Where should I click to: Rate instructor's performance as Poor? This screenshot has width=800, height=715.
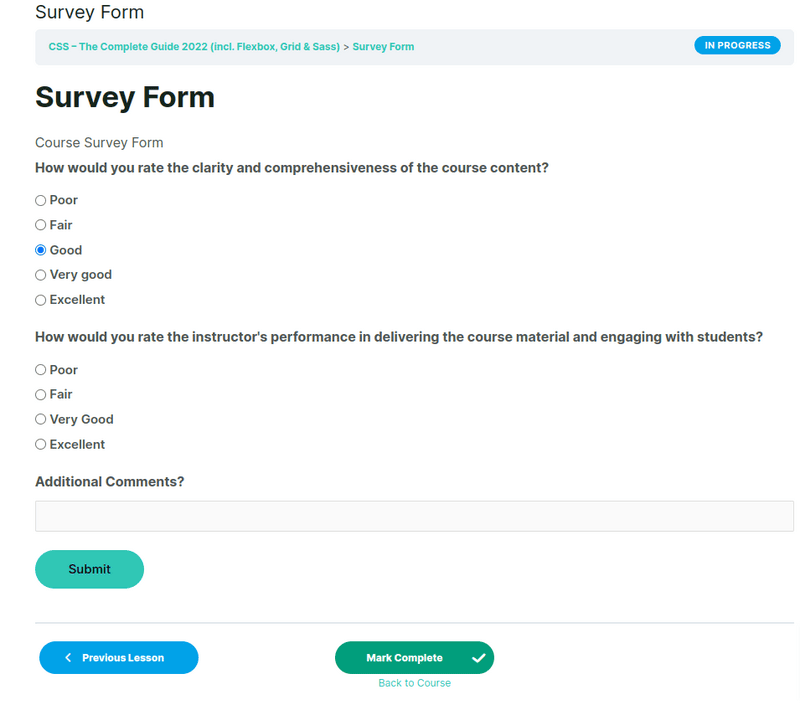[41, 370]
